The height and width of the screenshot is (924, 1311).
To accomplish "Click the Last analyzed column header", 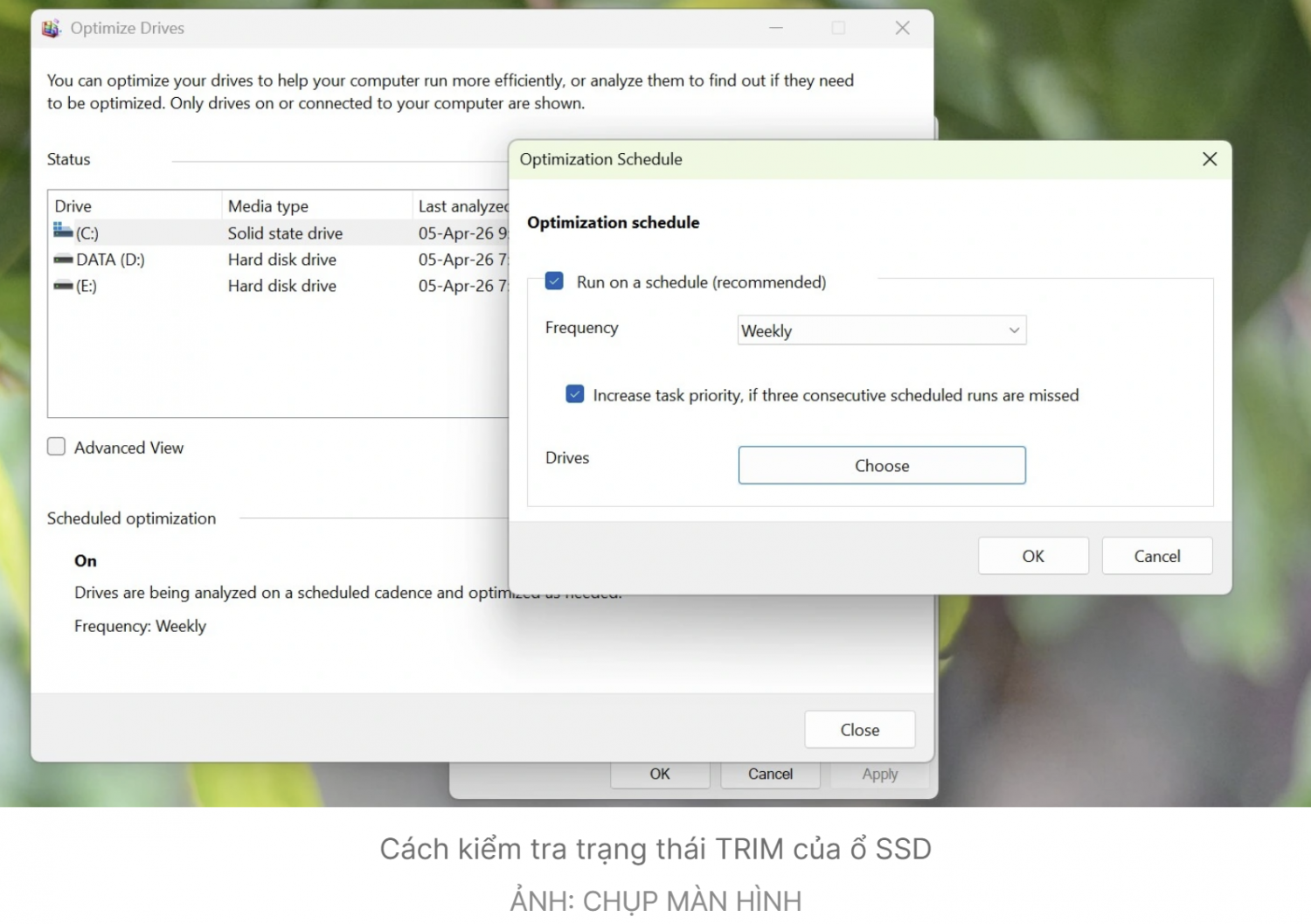I will coord(461,206).
